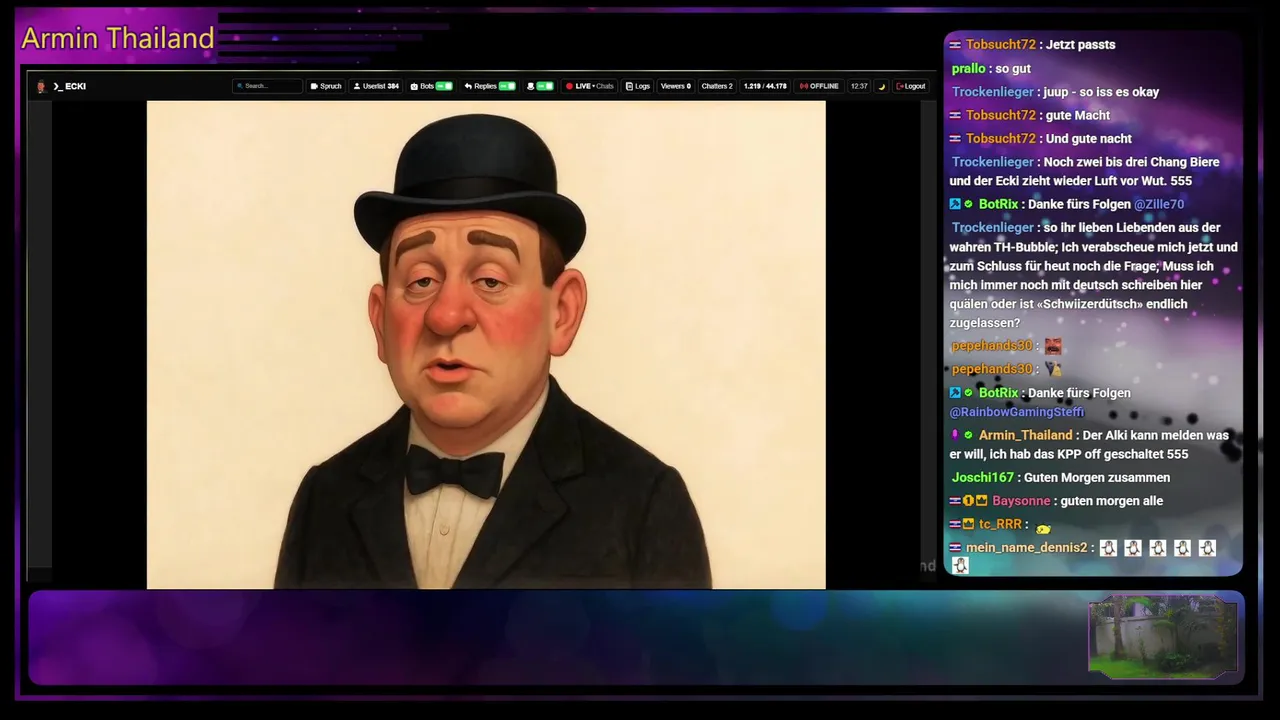Image resolution: width=1280 pixels, height=720 pixels.
Task: Focus the Search input field
Action: click(x=267, y=86)
